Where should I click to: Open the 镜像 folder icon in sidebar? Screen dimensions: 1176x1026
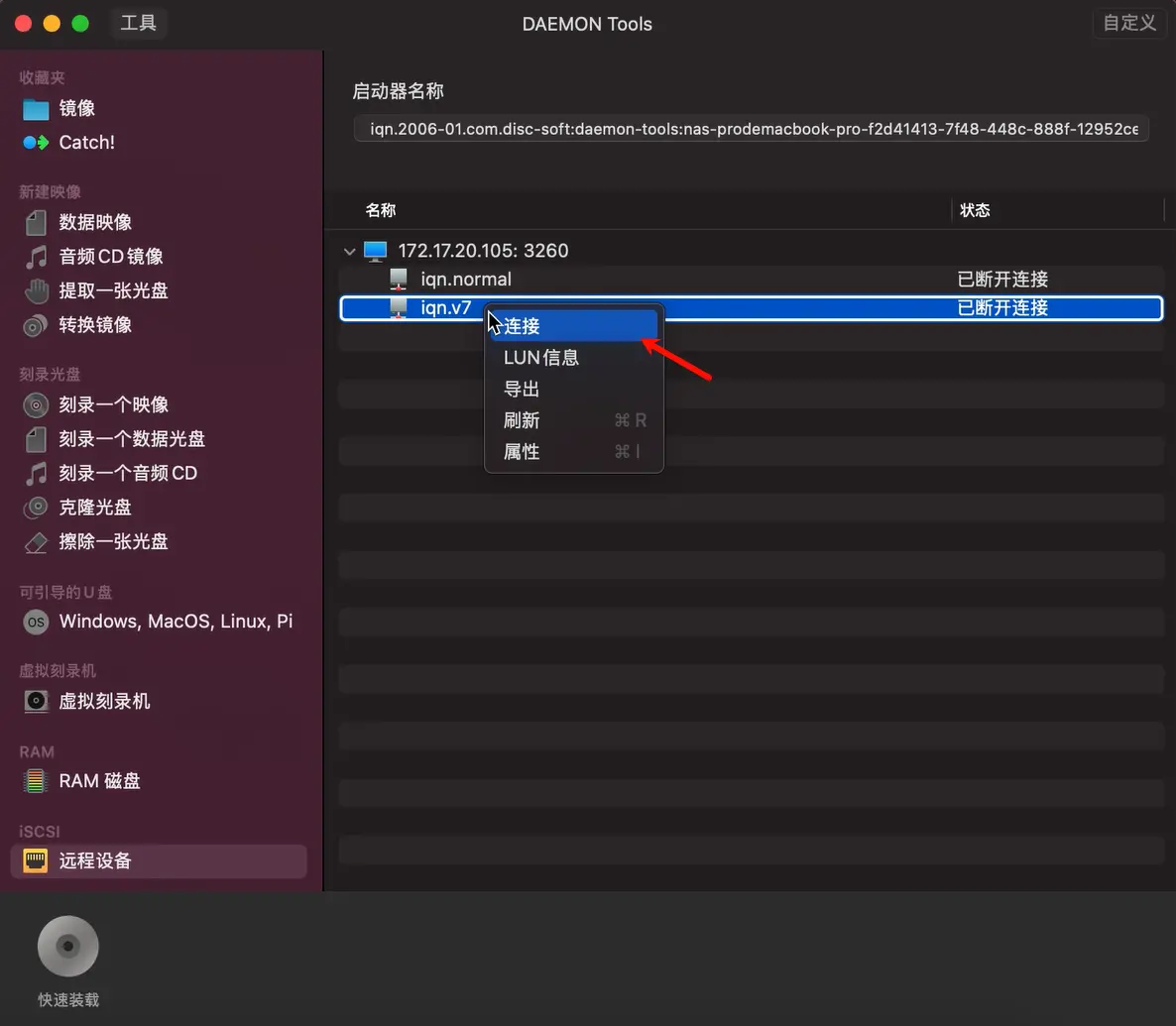[x=36, y=109]
